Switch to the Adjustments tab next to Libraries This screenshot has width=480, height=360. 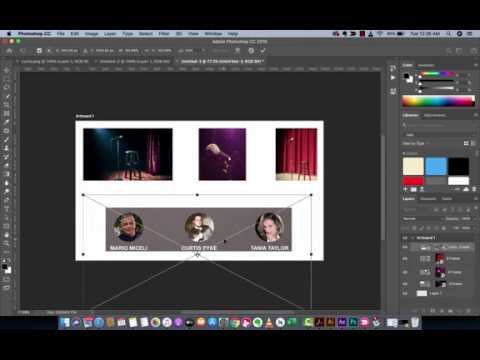click(x=435, y=115)
